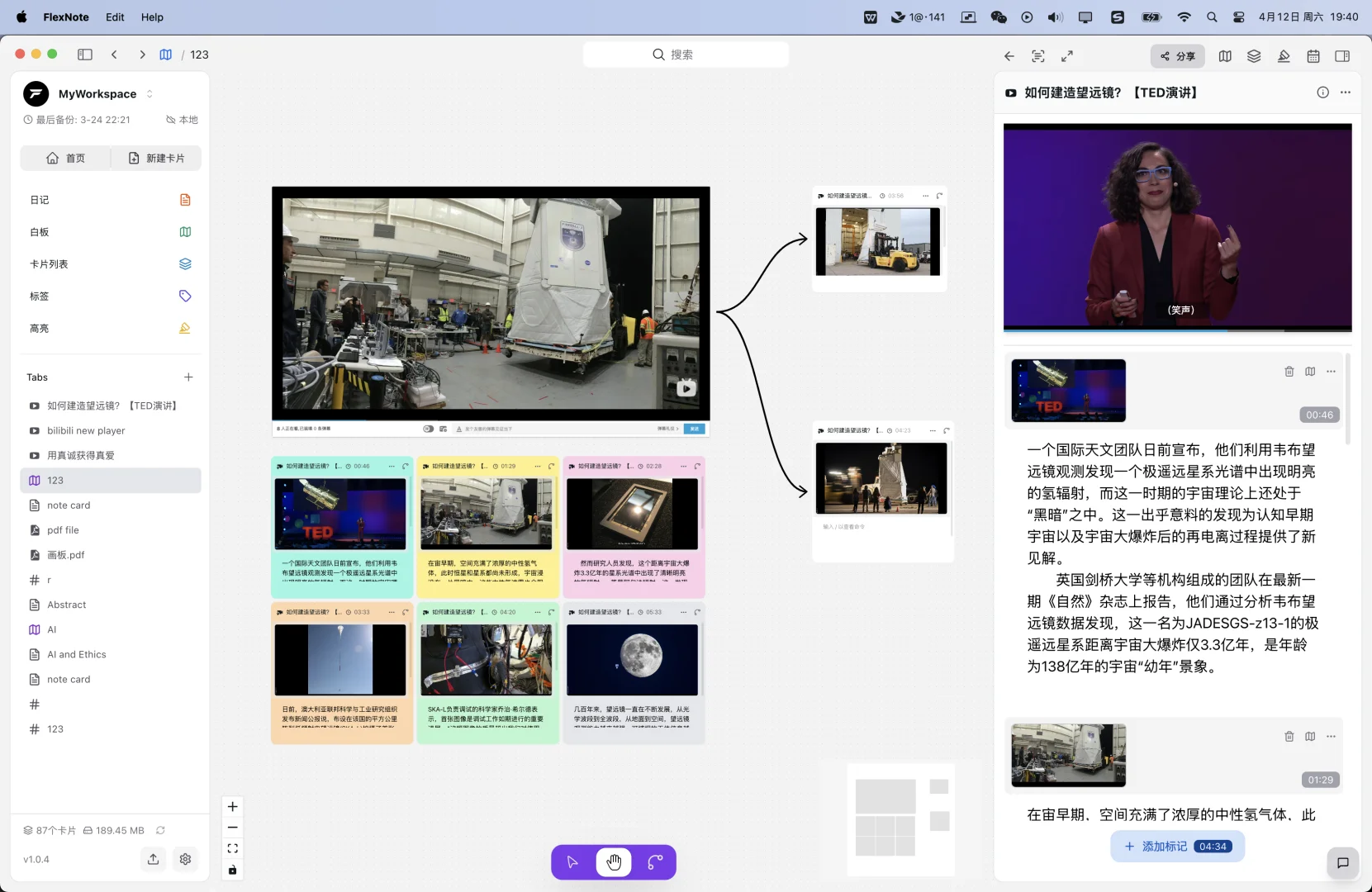Select the hand pan tool

614,862
